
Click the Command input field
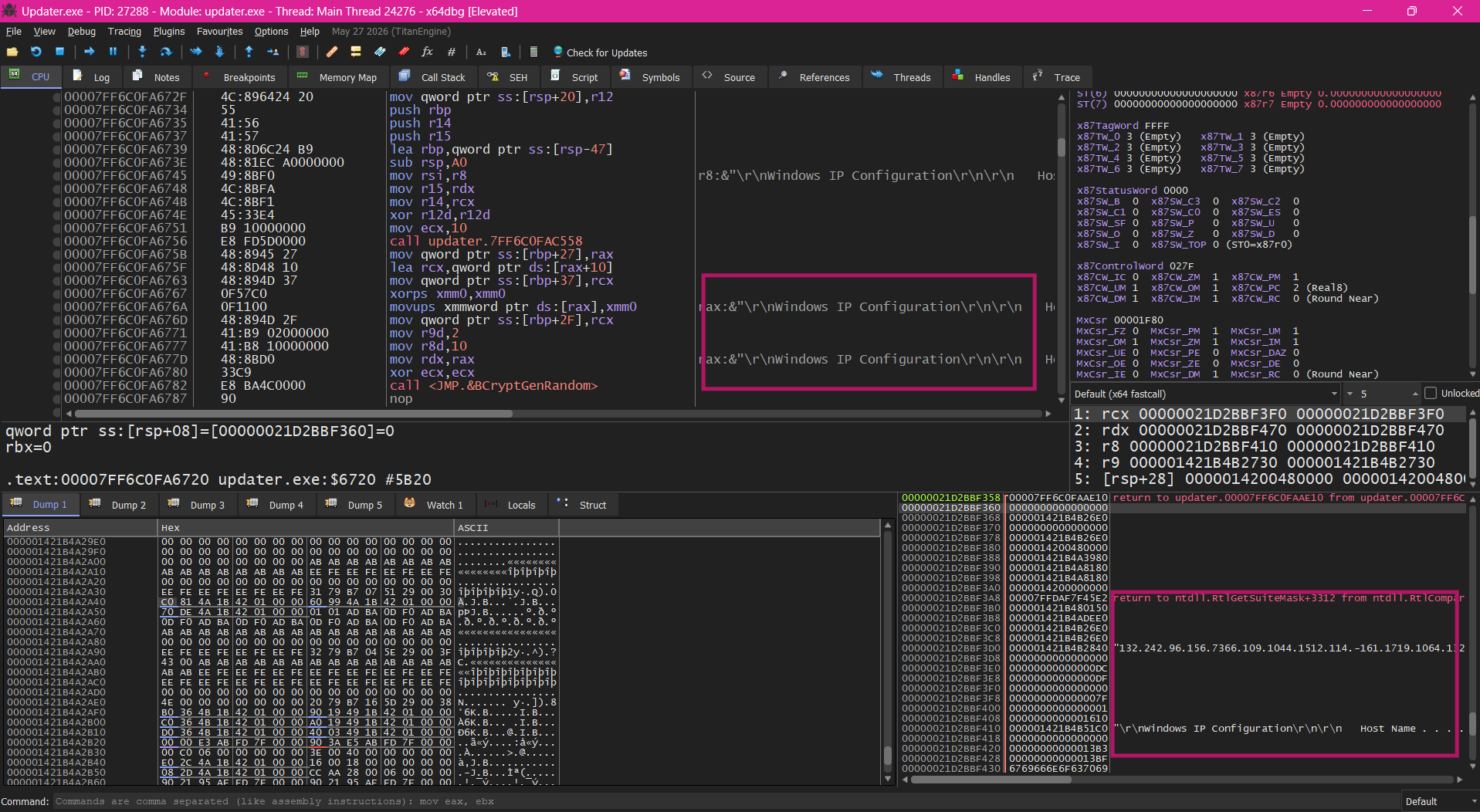[x=726, y=801]
